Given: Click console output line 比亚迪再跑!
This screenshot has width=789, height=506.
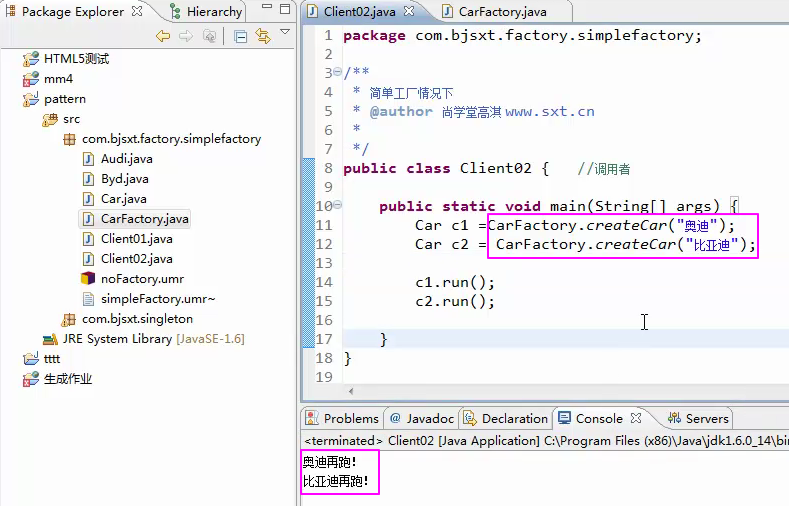Looking at the screenshot, I should point(336,481).
